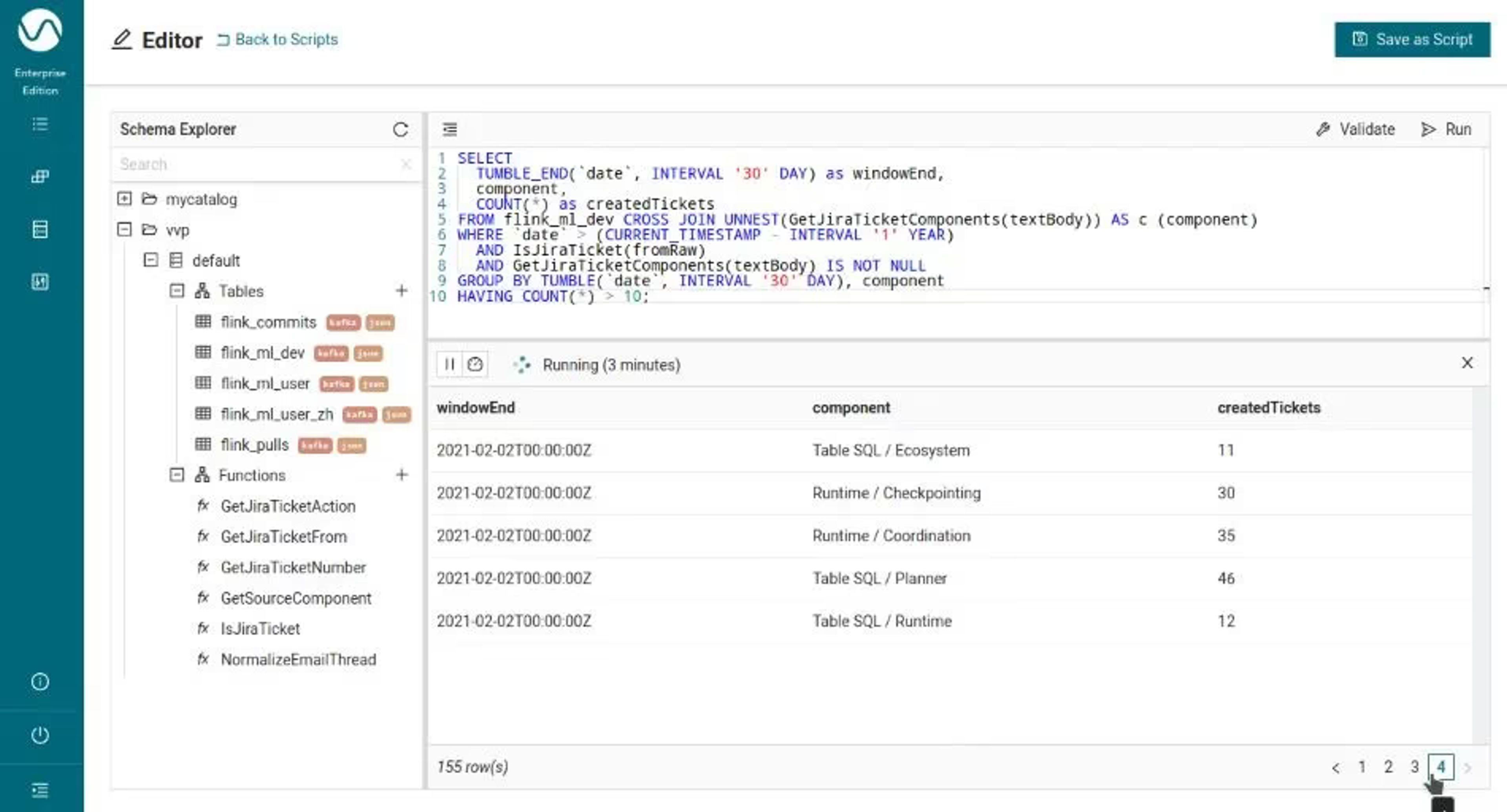Click the clock icon next to pause
The height and width of the screenshot is (812, 1507).
[x=474, y=364]
